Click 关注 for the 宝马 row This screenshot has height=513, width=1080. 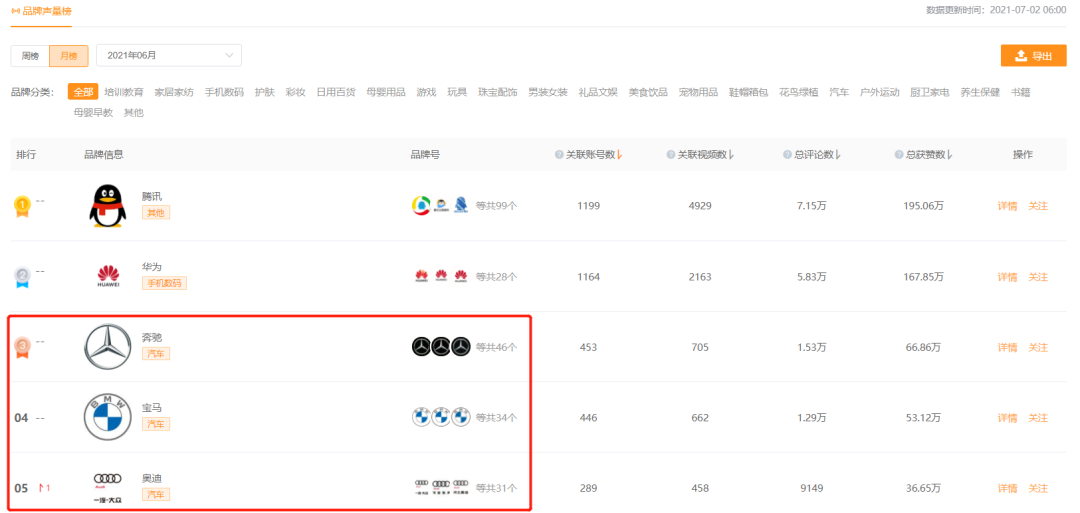[x=1038, y=418]
